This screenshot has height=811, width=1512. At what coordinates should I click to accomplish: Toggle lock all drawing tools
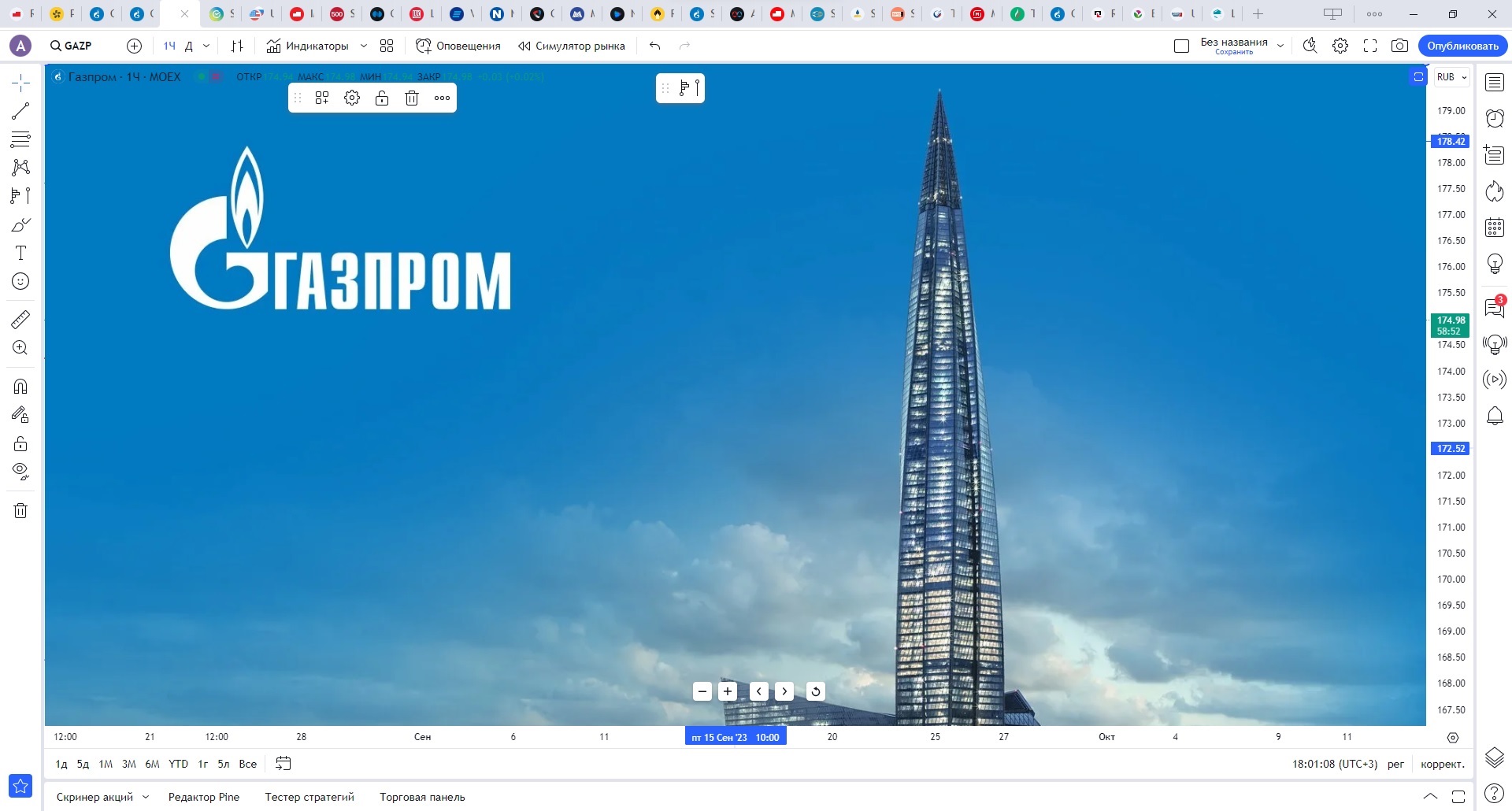tap(20, 443)
